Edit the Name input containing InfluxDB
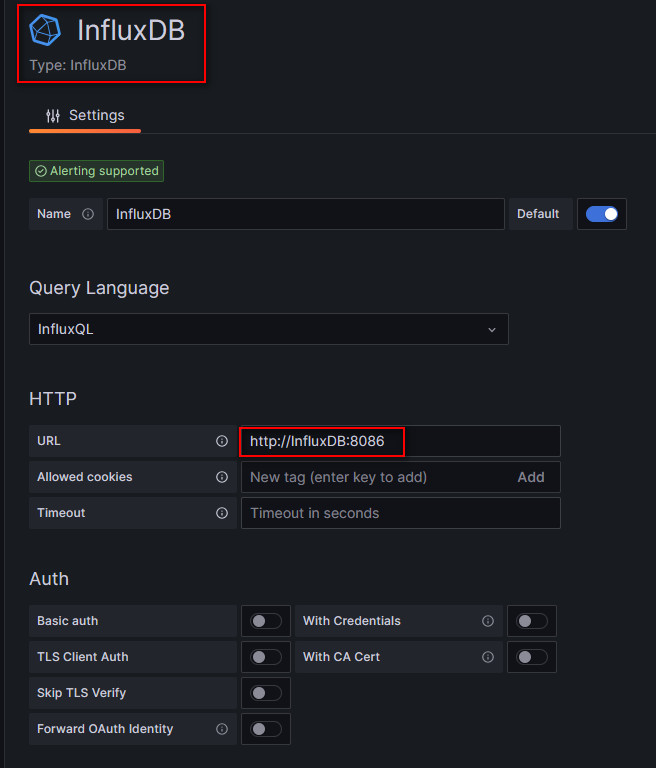Screen dimensions: 656x768 coord(306,214)
